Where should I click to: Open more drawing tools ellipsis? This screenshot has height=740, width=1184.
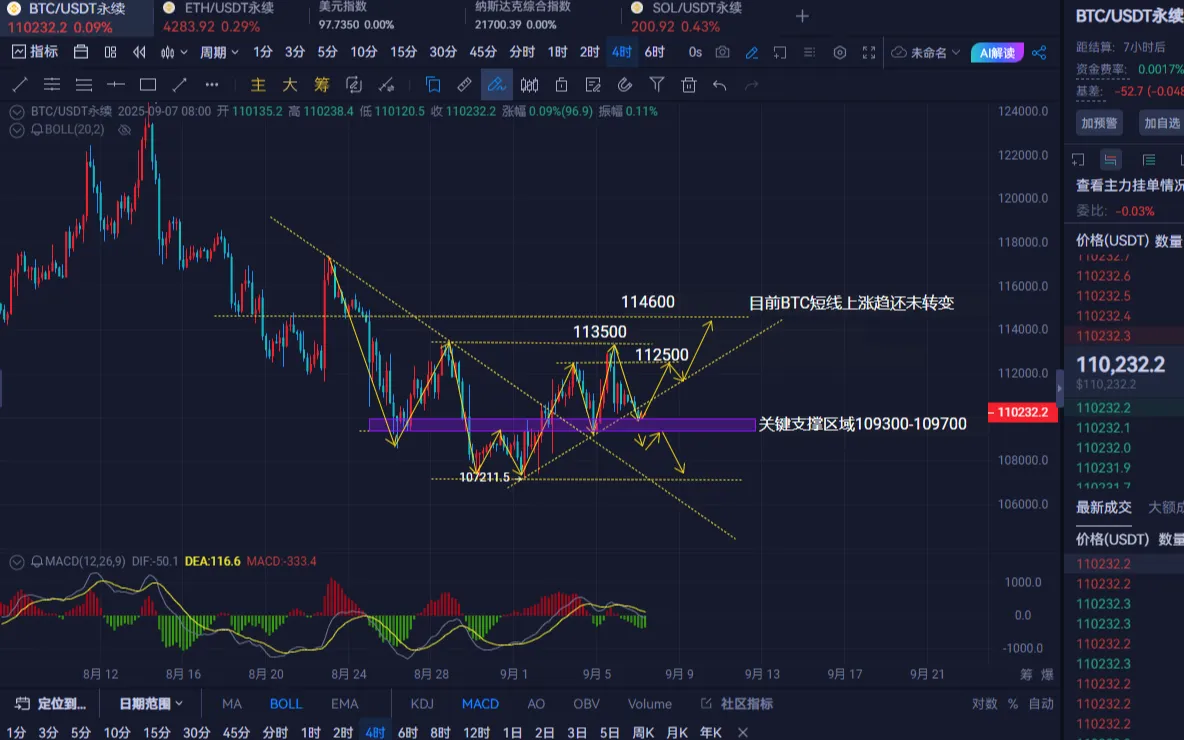pyautogui.click(x=212, y=85)
